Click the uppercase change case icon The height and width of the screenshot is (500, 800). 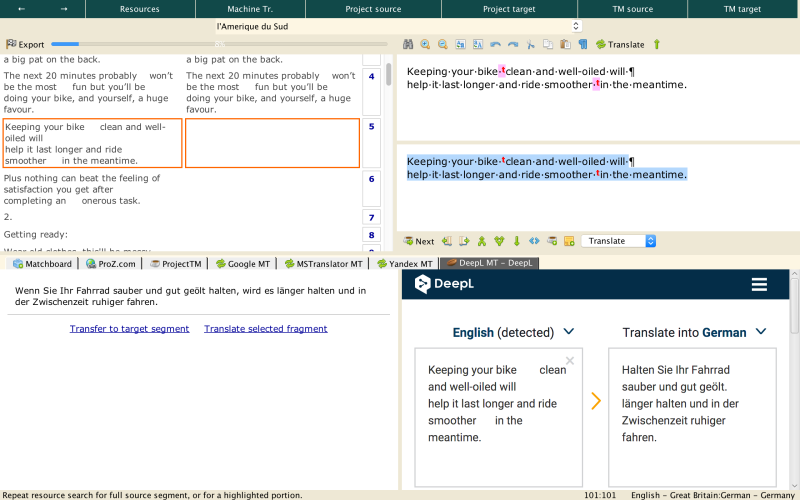point(478,44)
